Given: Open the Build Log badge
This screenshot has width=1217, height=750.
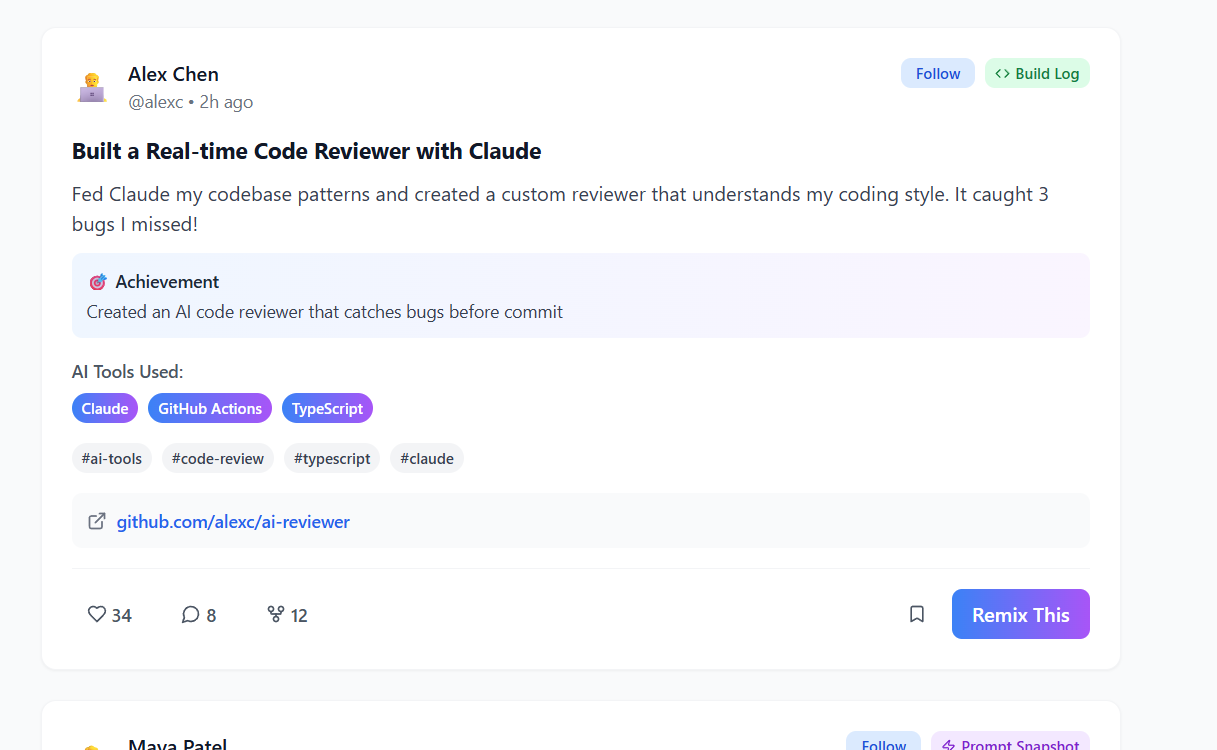Looking at the screenshot, I should pos(1037,73).
